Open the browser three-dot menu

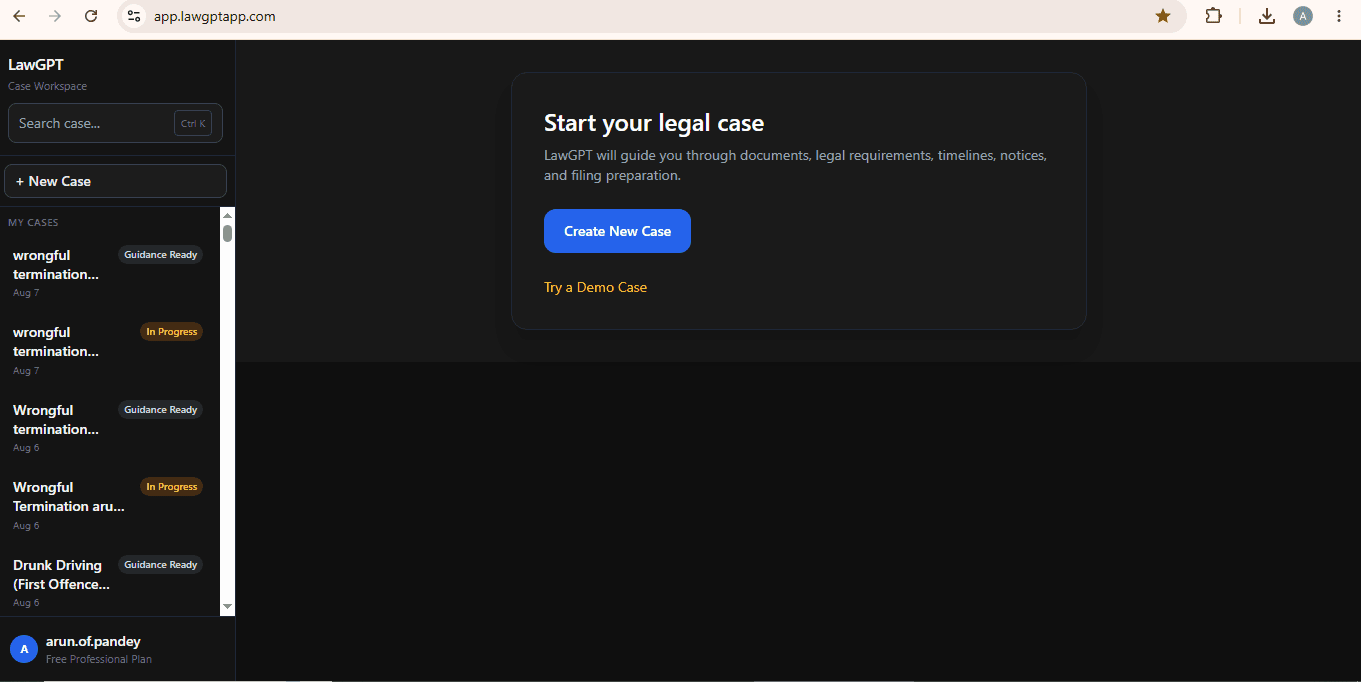click(x=1339, y=16)
